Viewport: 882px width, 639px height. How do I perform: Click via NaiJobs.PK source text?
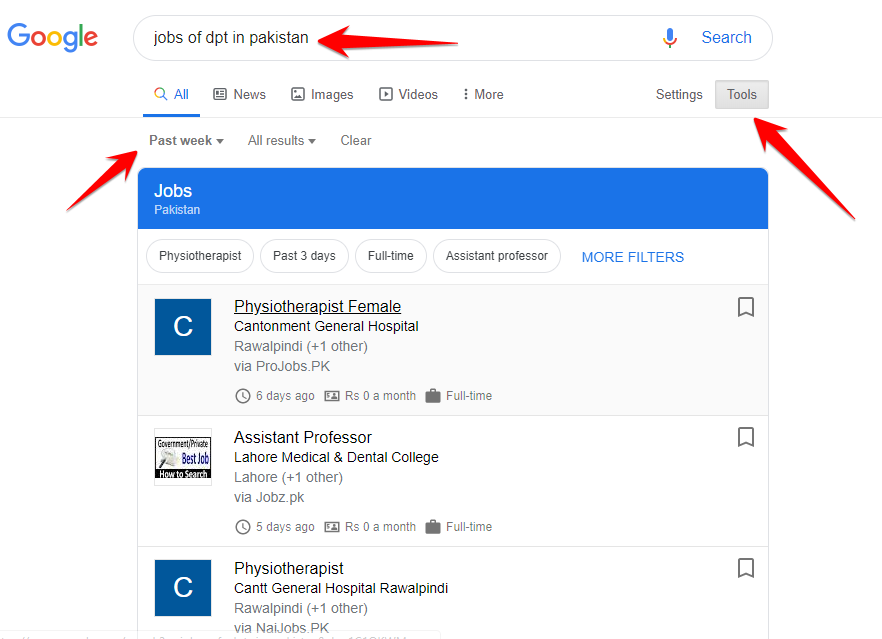point(281,628)
